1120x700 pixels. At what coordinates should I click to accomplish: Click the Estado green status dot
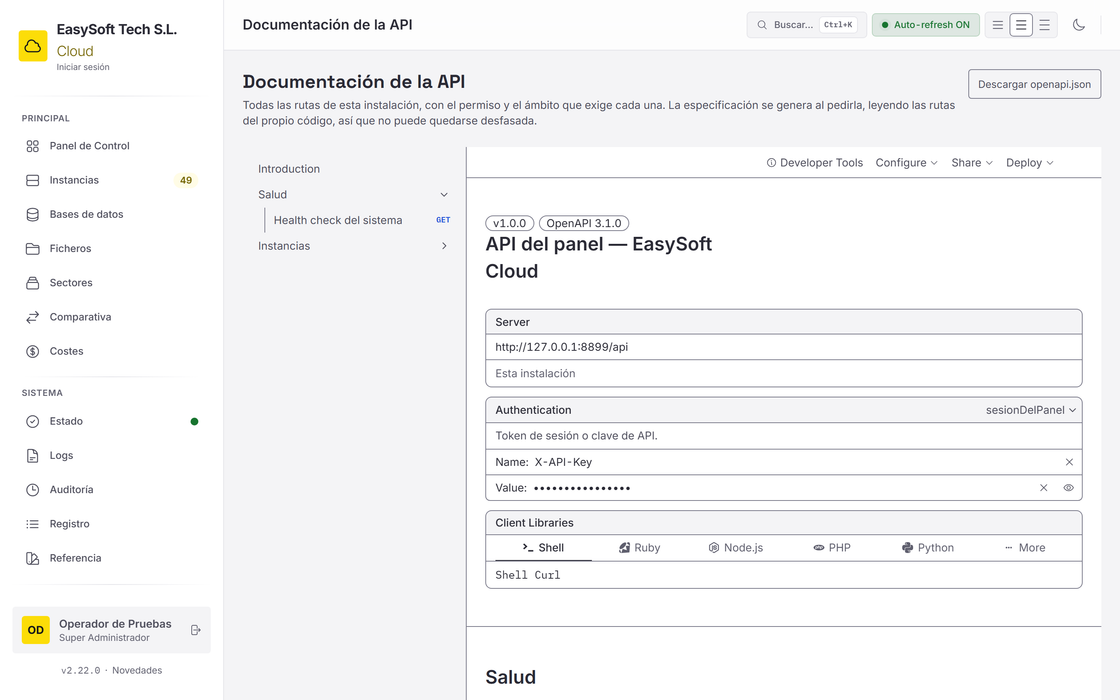coord(194,421)
